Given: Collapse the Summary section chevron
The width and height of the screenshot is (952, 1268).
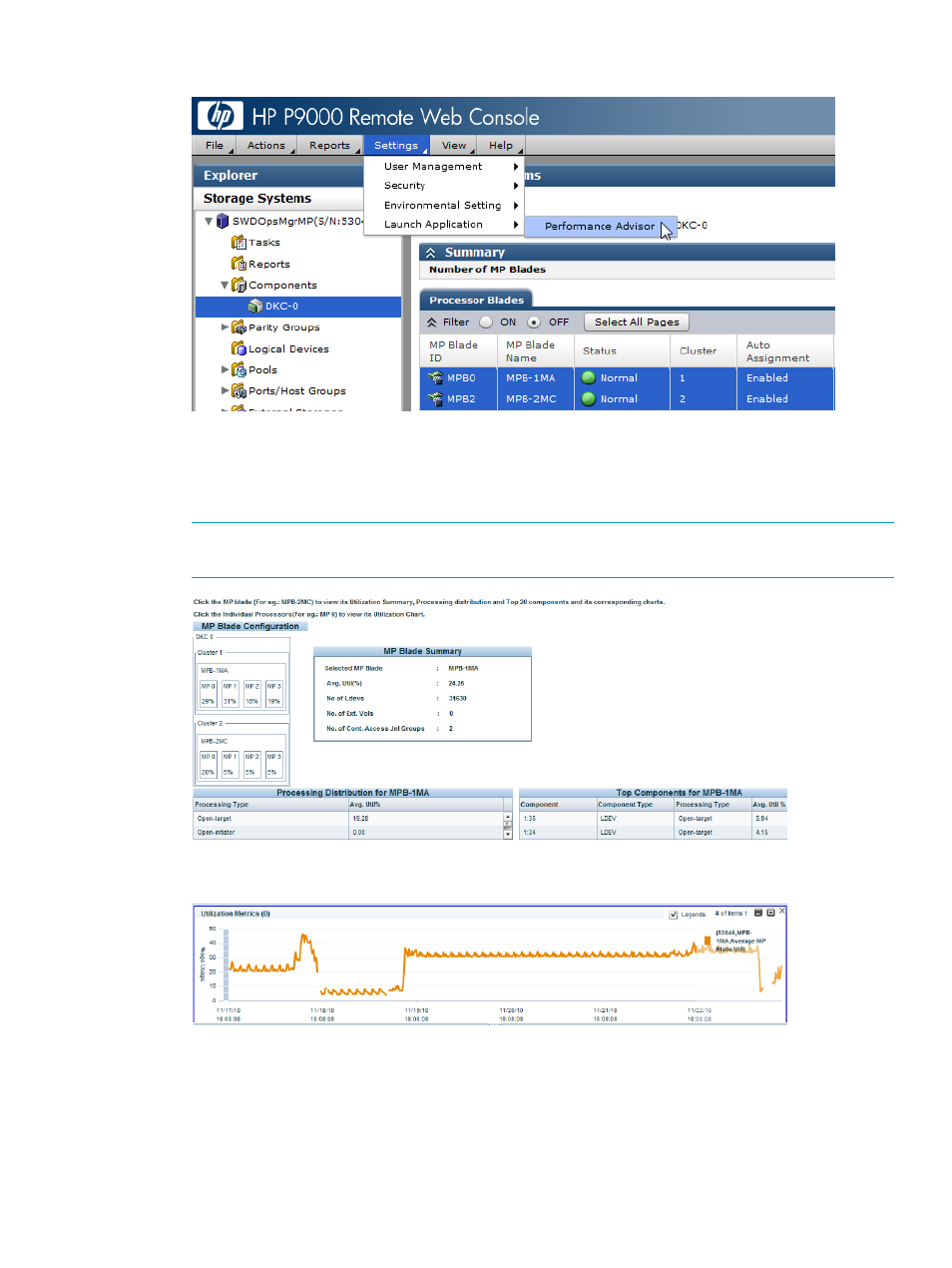Looking at the screenshot, I should 431,253.
